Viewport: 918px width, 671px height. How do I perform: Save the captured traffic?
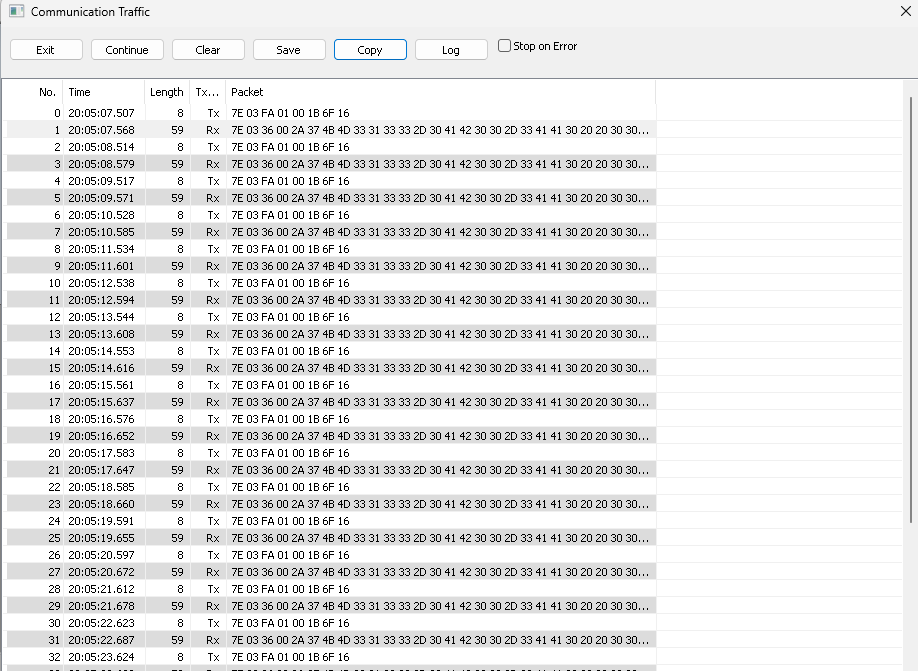[289, 50]
